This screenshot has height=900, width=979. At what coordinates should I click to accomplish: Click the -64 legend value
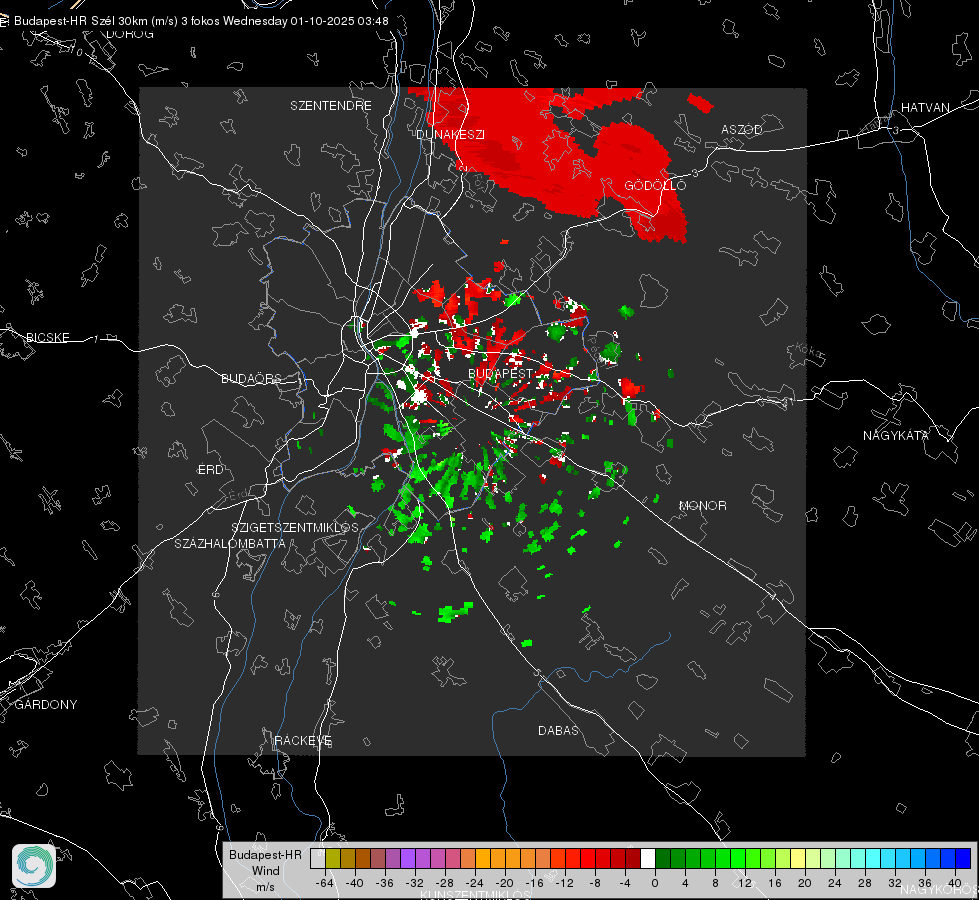point(325,883)
